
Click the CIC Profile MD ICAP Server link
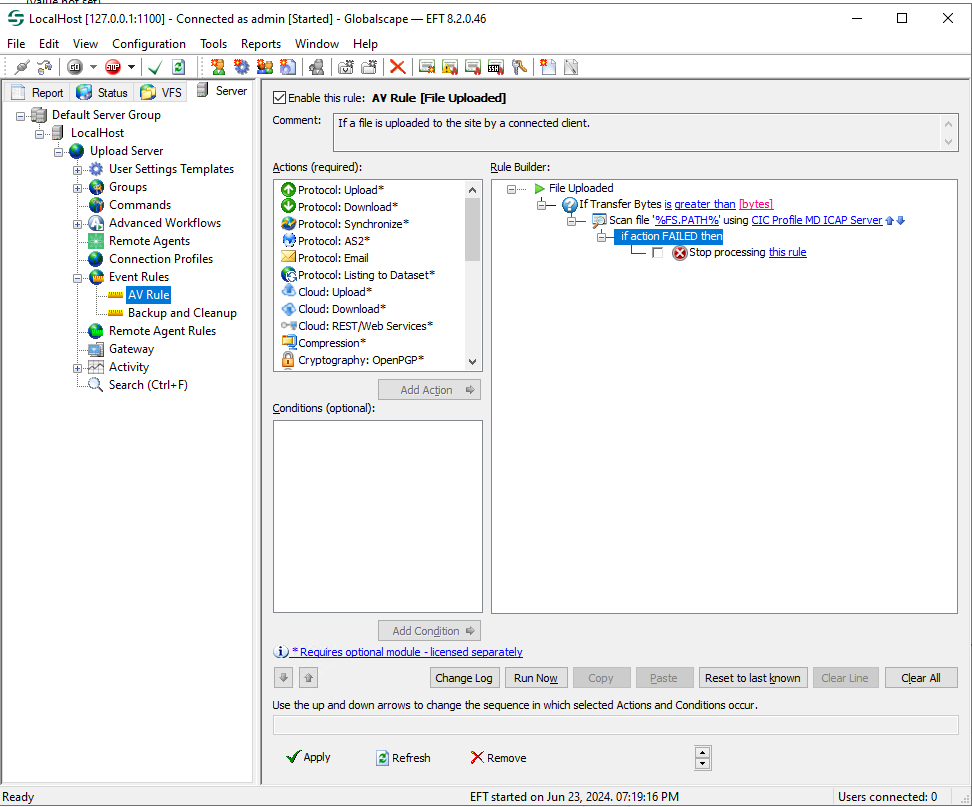[x=816, y=220]
